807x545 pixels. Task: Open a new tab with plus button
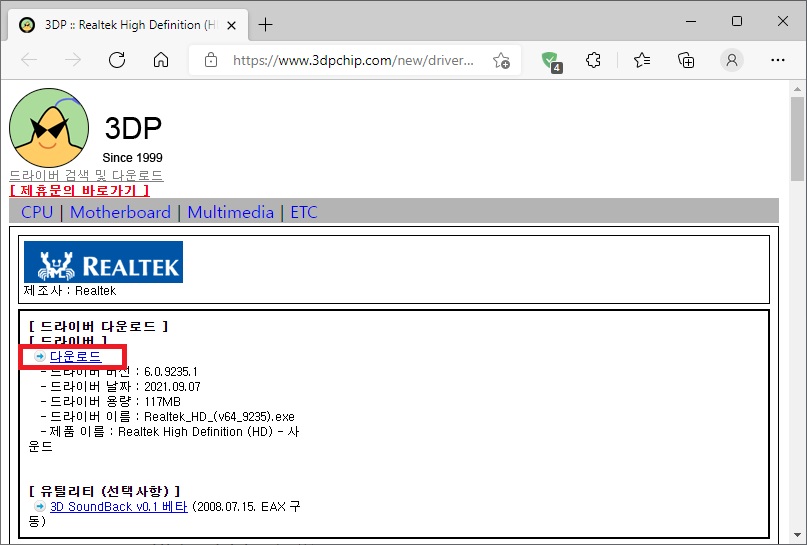pyautogui.click(x=266, y=24)
